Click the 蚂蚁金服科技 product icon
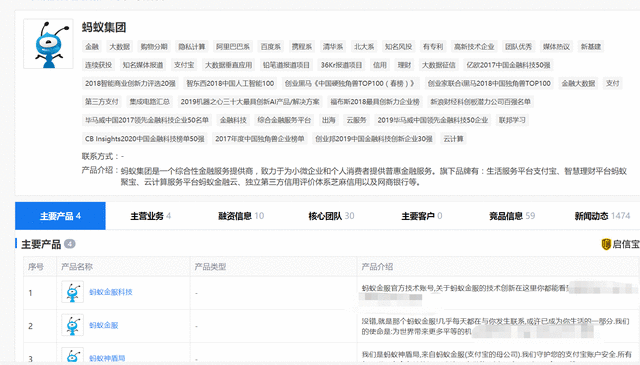Image resolution: width=640 pixels, height=365 pixels. pos(73,292)
